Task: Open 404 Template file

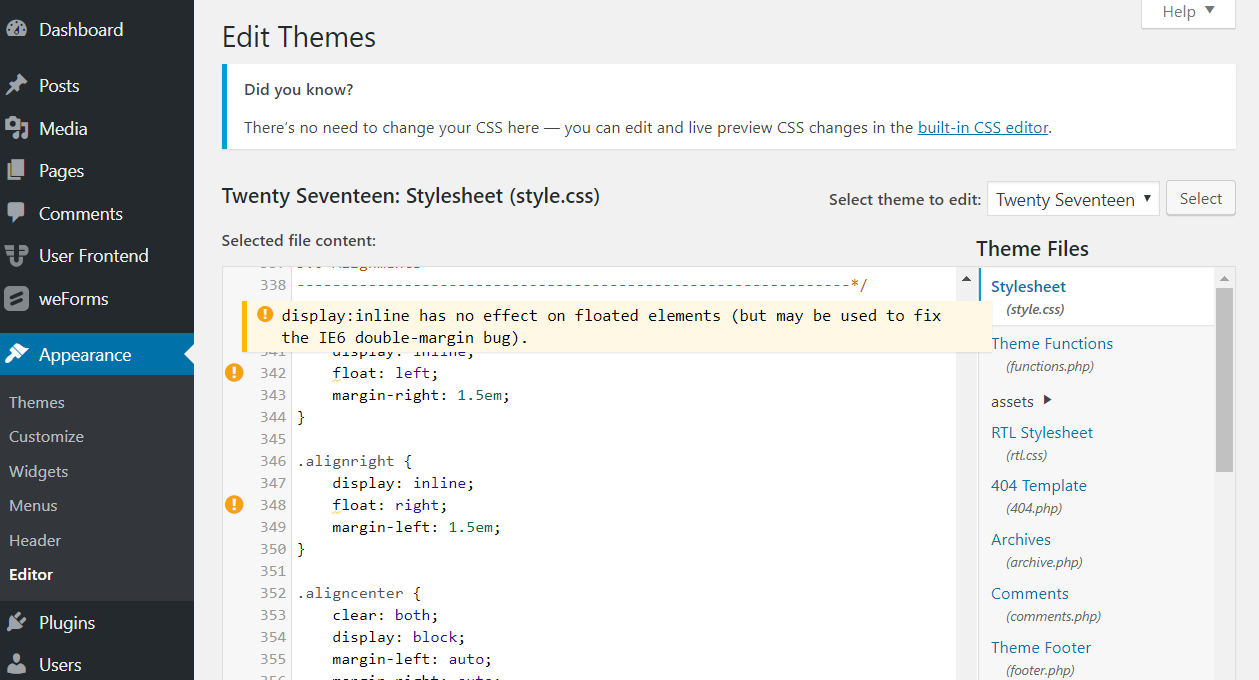Action: pyautogui.click(x=1039, y=486)
